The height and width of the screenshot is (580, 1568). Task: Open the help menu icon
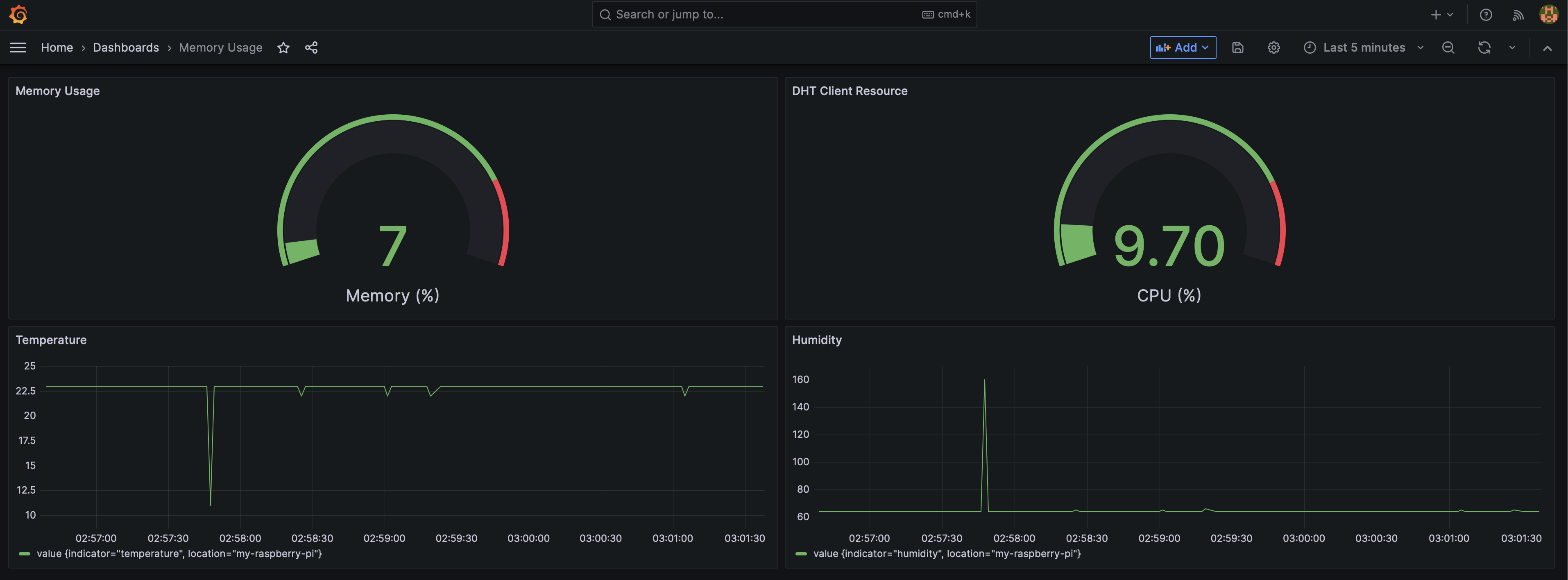pos(1486,15)
